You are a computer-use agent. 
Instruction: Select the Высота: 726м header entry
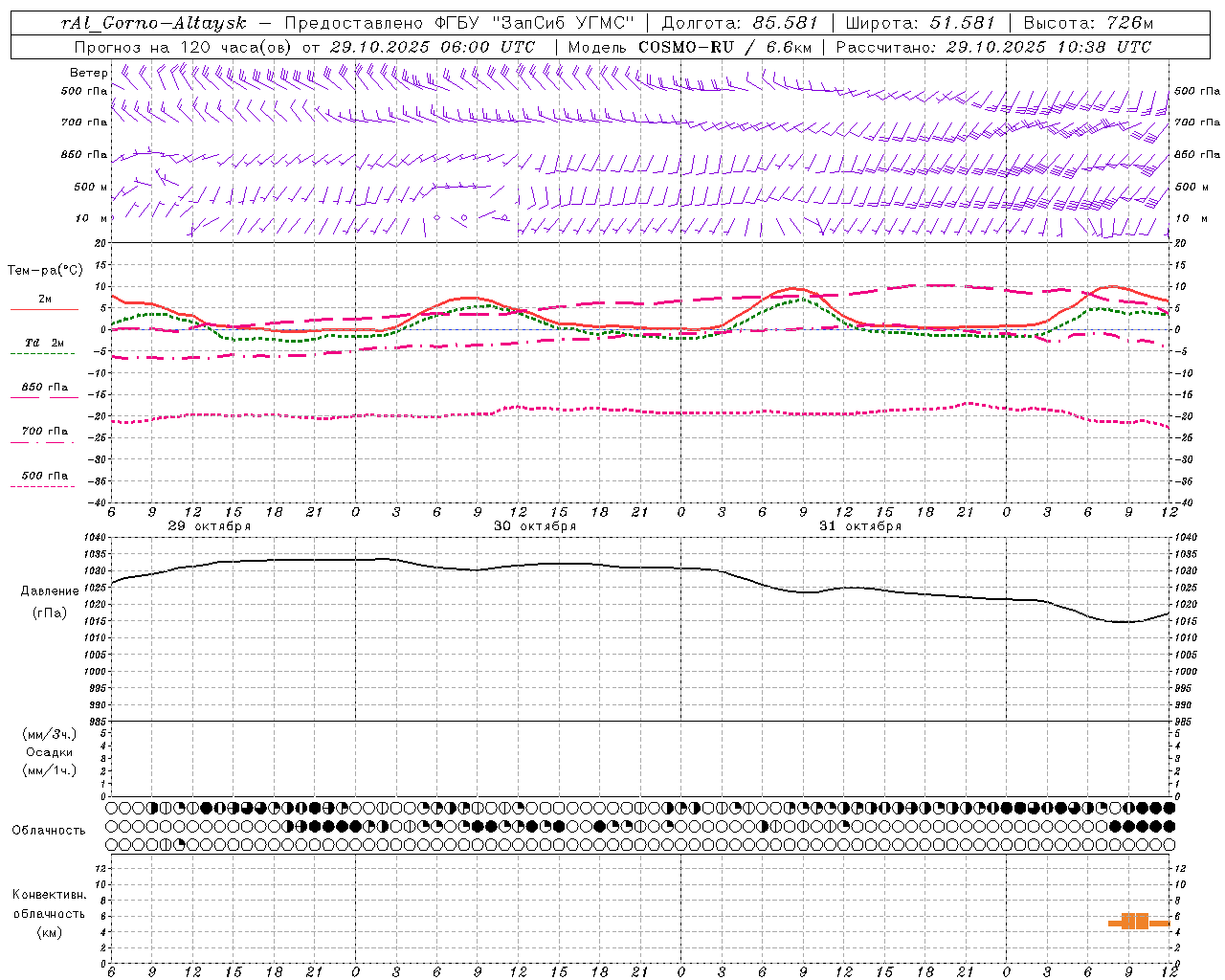coord(1088,23)
